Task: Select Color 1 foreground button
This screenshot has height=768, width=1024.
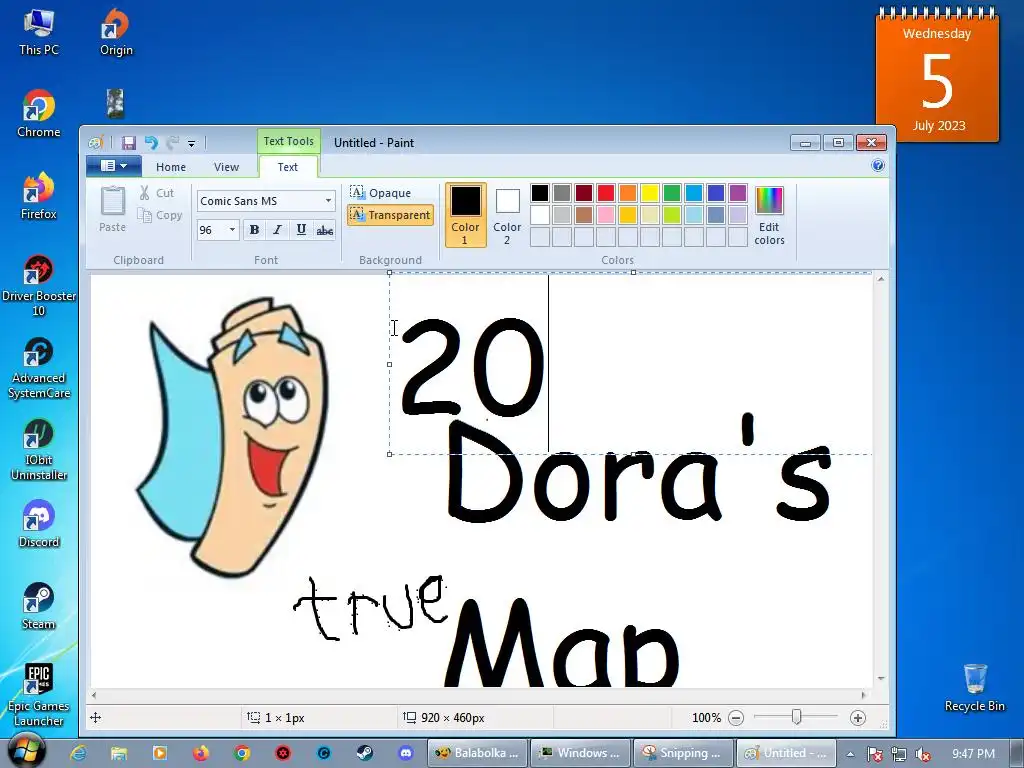Action: point(466,215)
